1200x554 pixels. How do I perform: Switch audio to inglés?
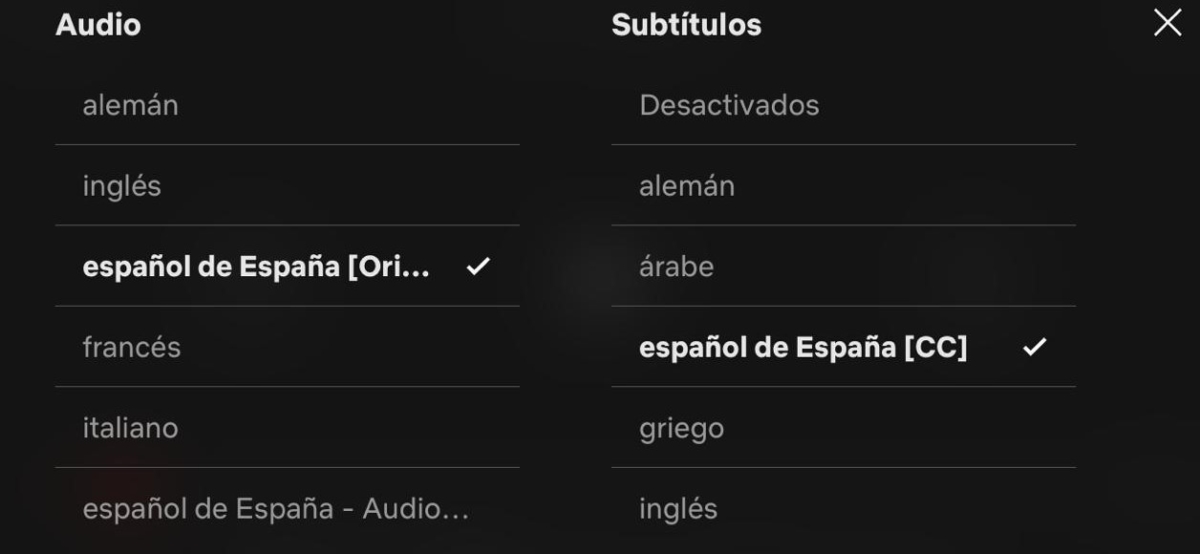click(x=287, y=186)
